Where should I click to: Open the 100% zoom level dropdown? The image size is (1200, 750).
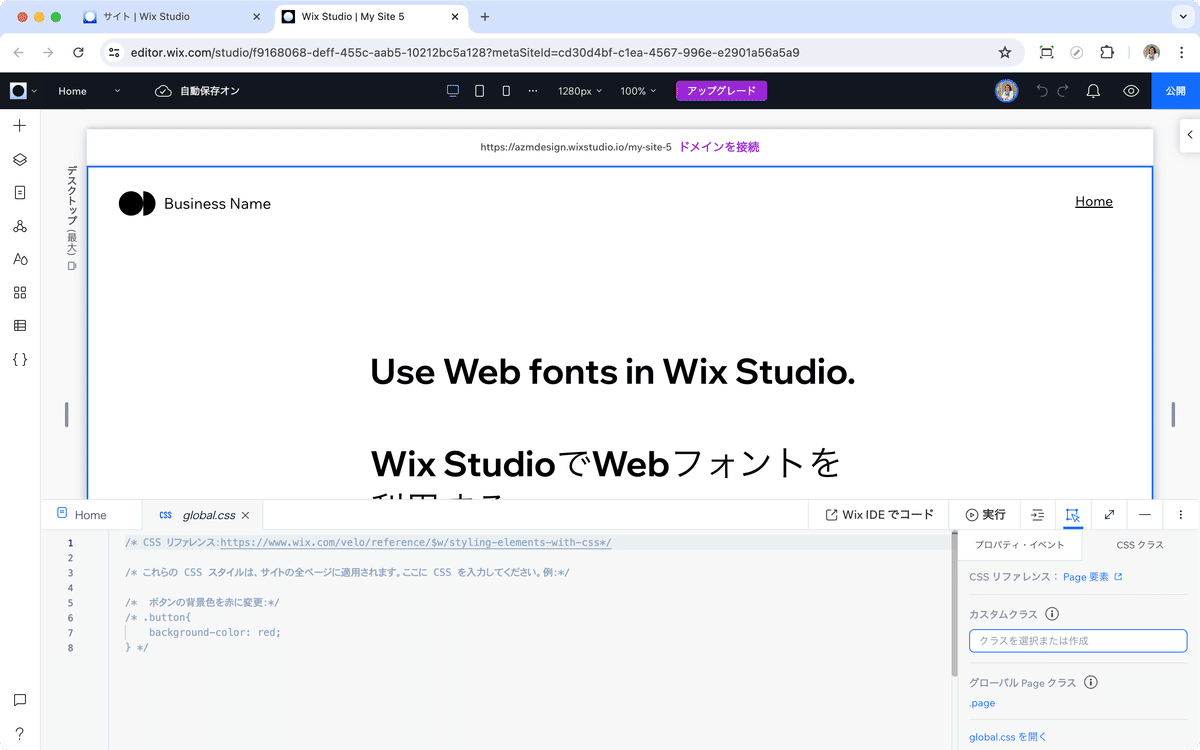pos(638,91)
